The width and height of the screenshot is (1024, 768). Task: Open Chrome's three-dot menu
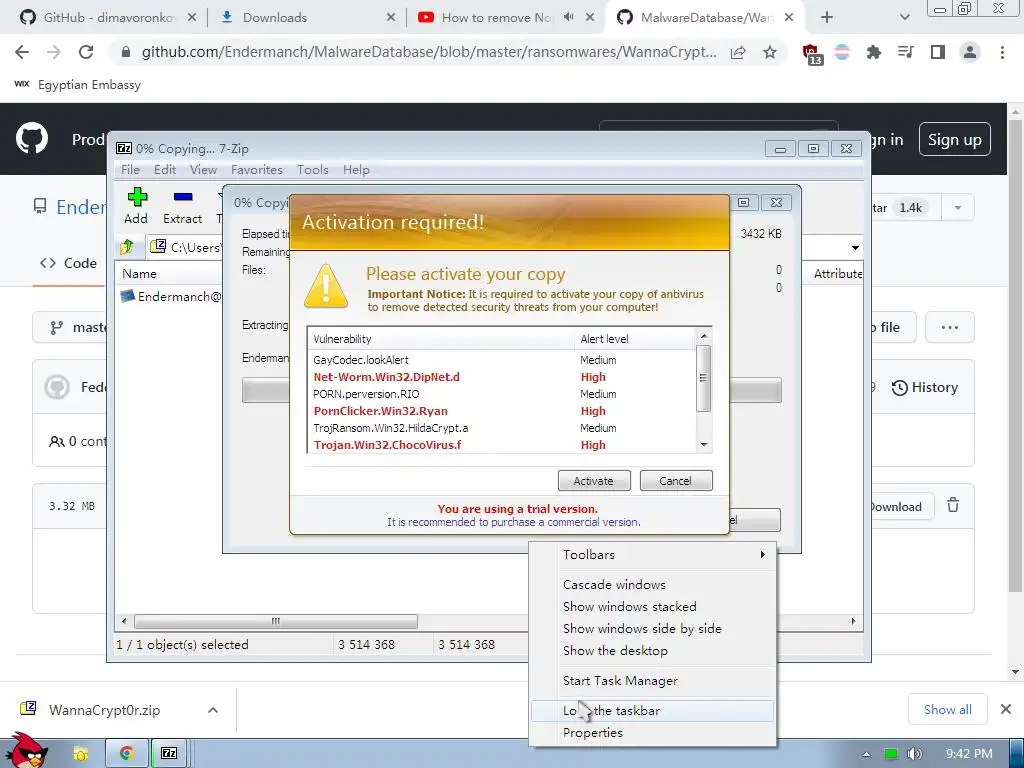[1002, 52]
